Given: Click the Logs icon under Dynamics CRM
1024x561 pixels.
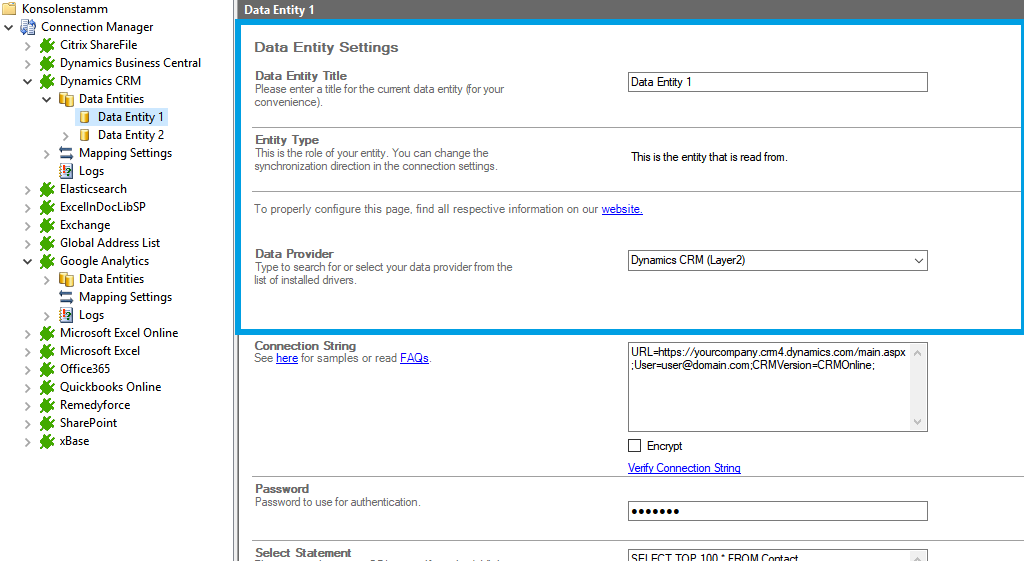Looking at the screenshot, I should pos(66,171).
